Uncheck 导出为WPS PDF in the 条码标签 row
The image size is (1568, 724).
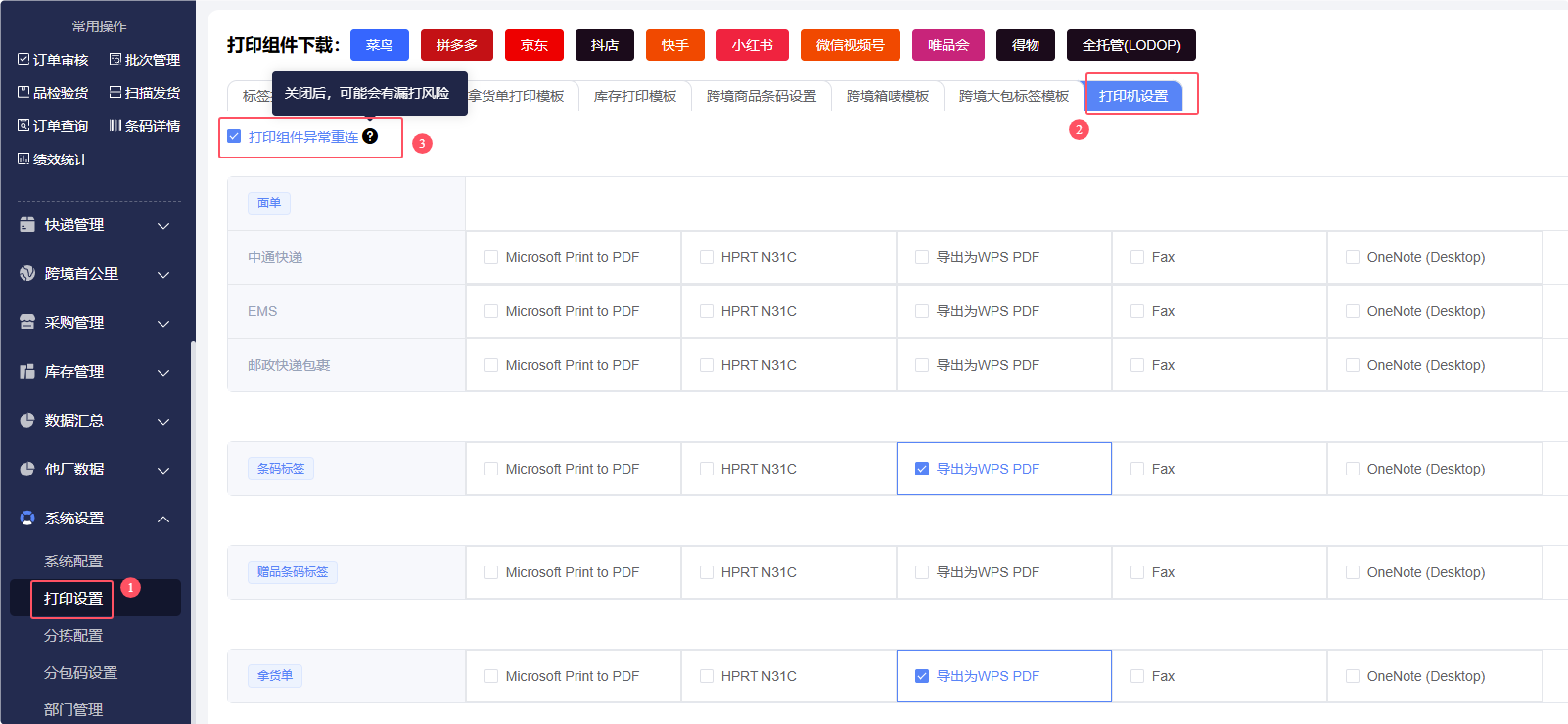922,469
